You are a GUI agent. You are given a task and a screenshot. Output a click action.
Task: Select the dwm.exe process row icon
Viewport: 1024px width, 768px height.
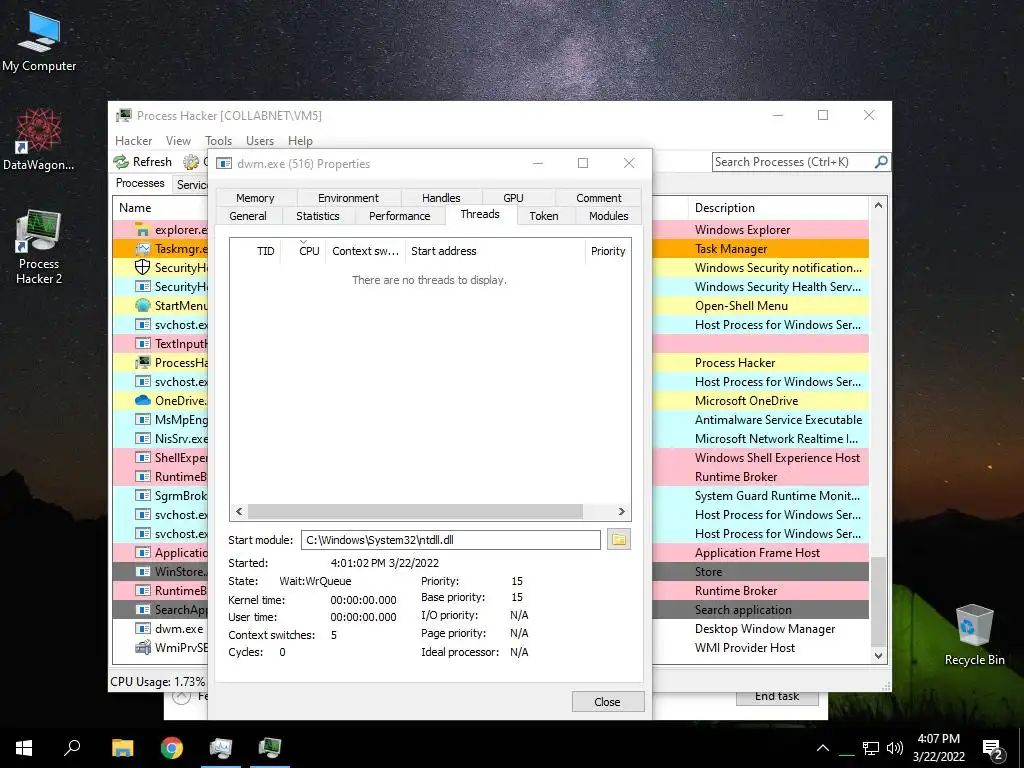142,628
